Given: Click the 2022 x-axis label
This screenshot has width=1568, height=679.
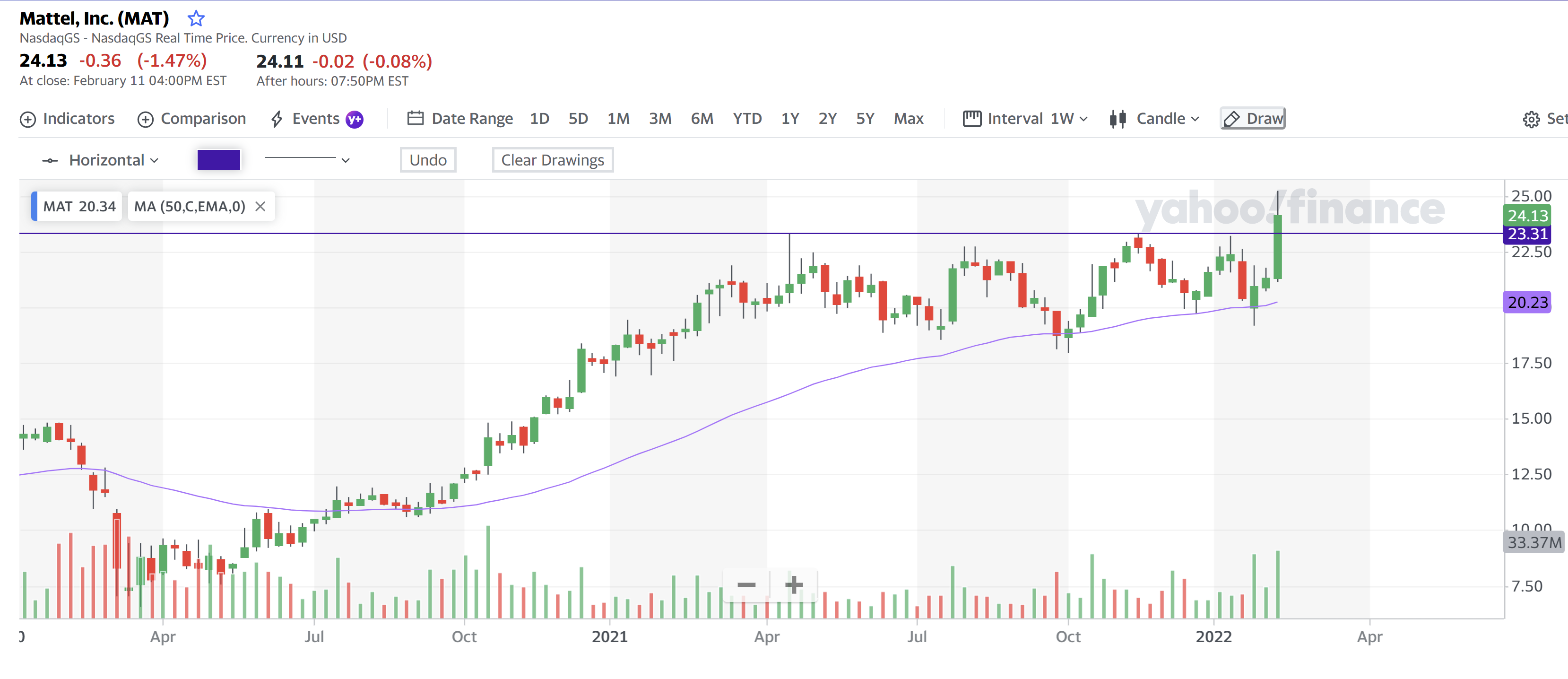Looking at the screenshot, I should pyautogui.click(x=1214, y=637).
